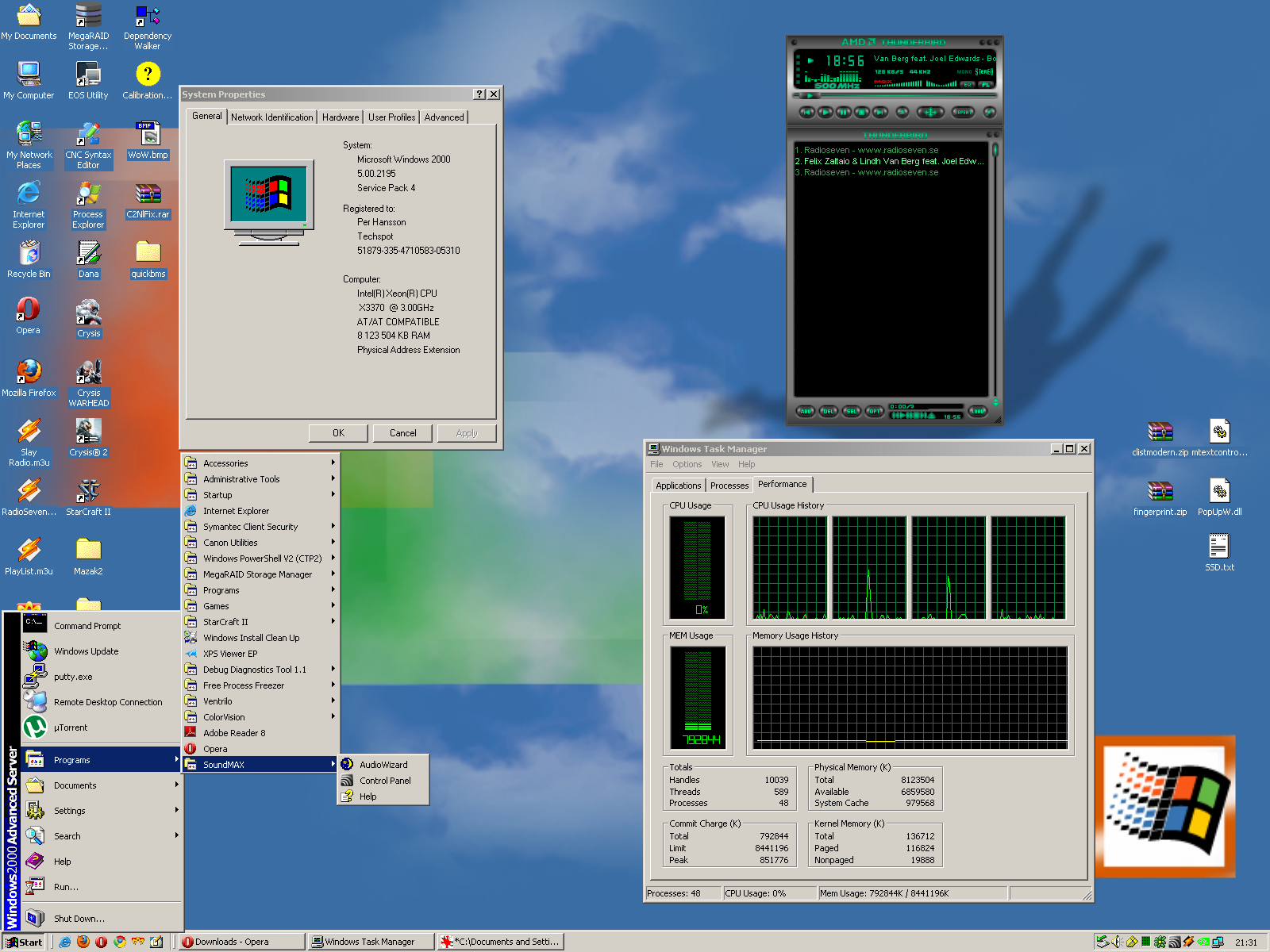This screenshot has height=952, width=1270.
Task: Open SSD.txt file on desktop
Action: [x=1219, y=553]
